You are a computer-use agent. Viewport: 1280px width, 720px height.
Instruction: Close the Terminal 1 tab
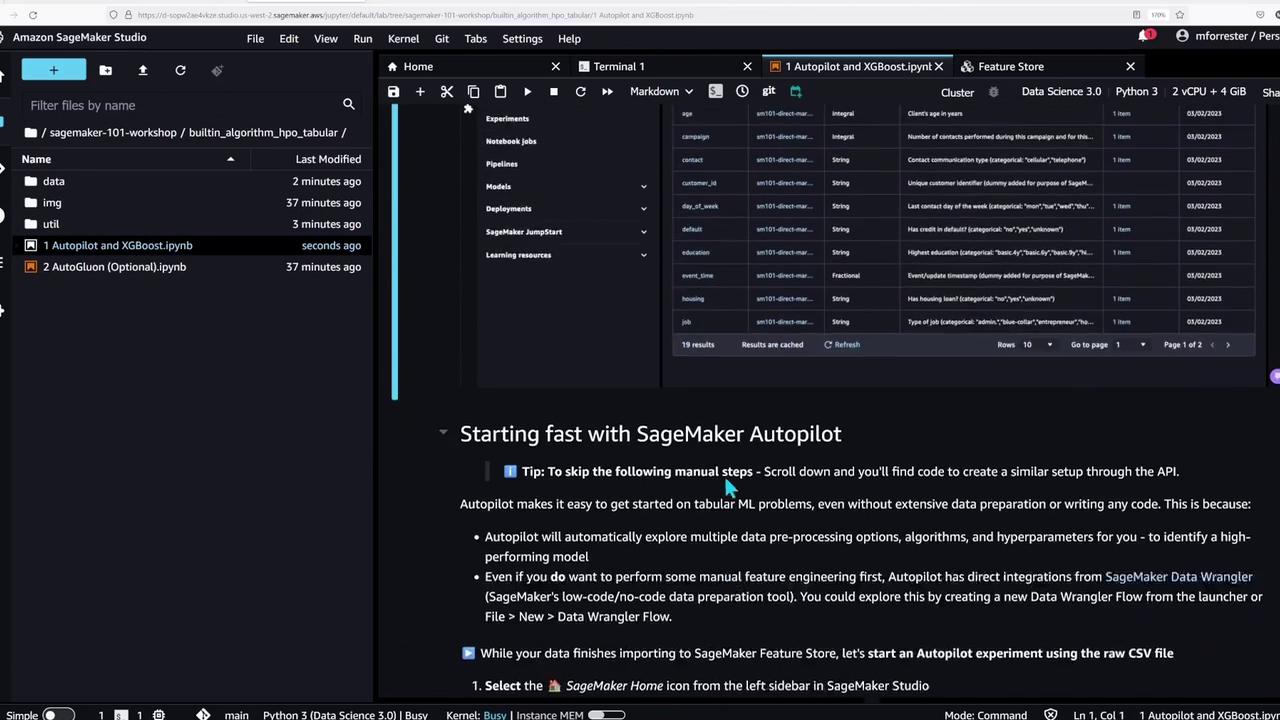[x=747, y=67]
